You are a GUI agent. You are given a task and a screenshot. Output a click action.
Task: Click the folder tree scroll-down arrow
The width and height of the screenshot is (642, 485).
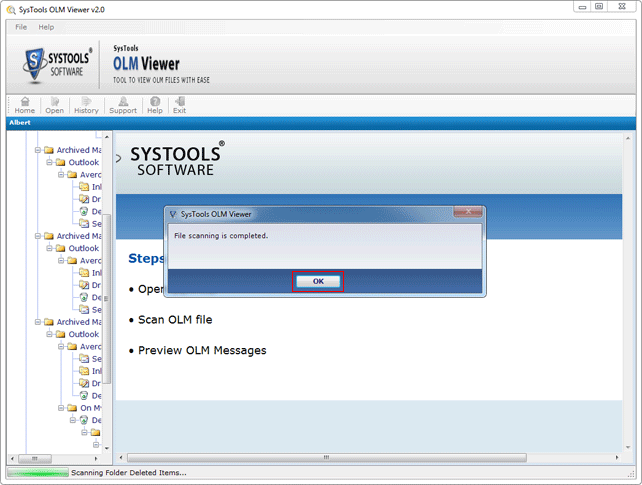[x=107, y=448]
